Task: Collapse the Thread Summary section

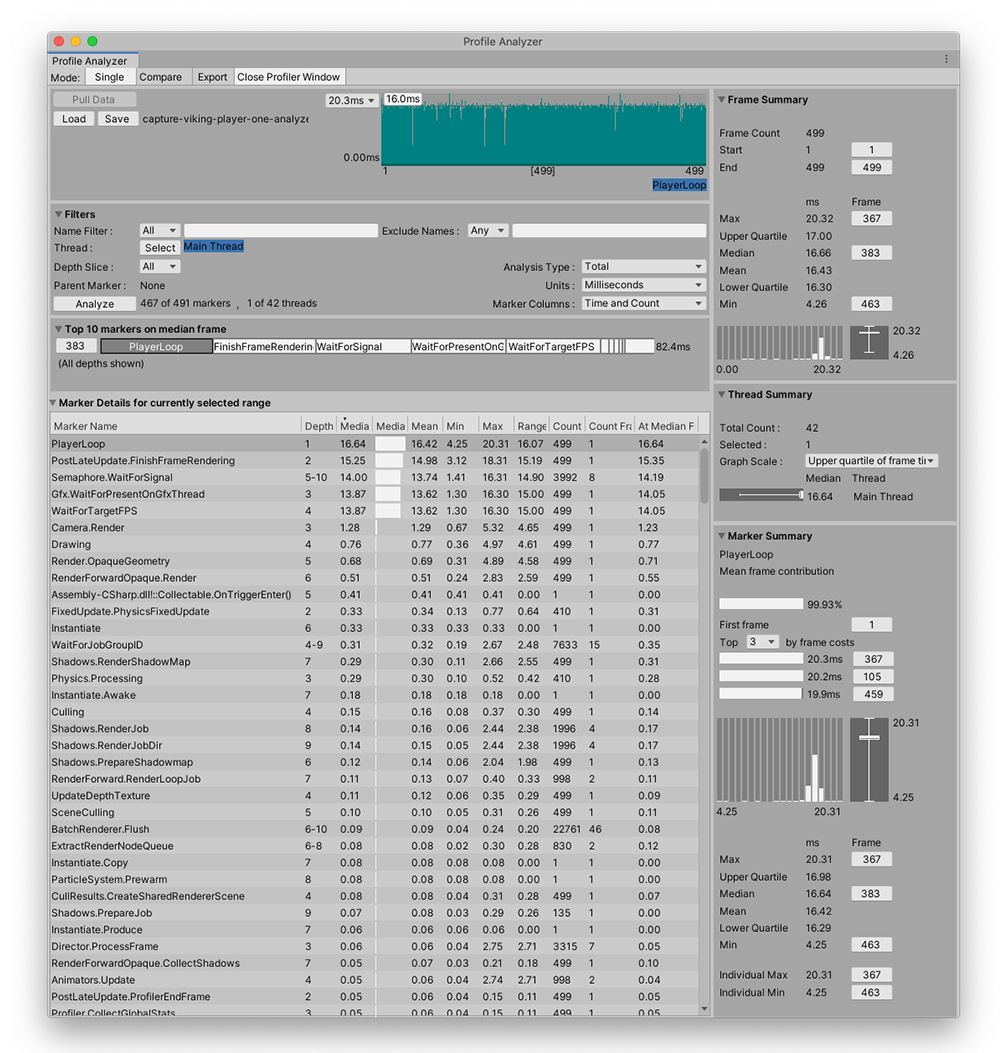Action: [722, 395]
